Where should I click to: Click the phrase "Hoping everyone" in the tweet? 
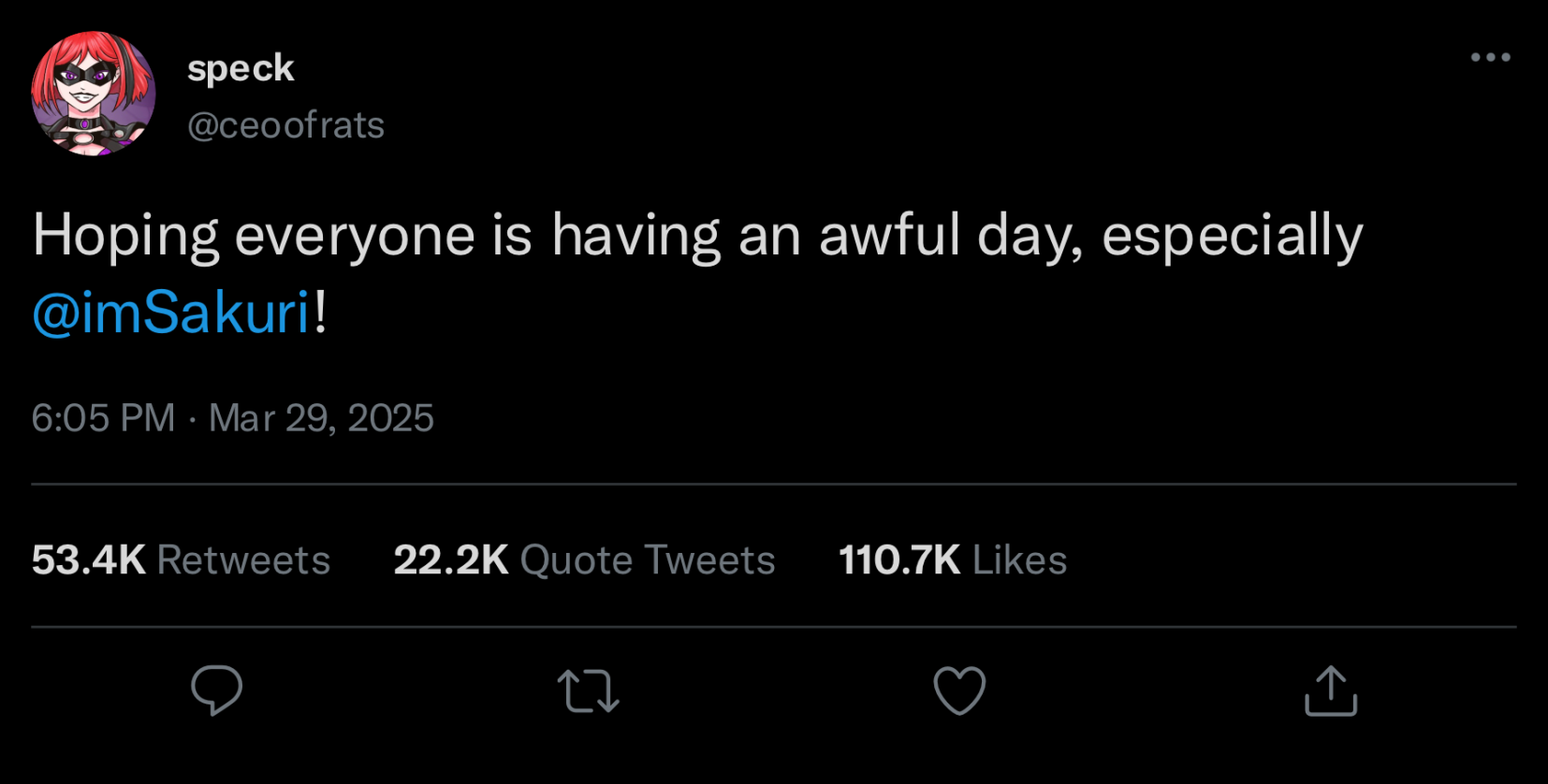(253, 234)
